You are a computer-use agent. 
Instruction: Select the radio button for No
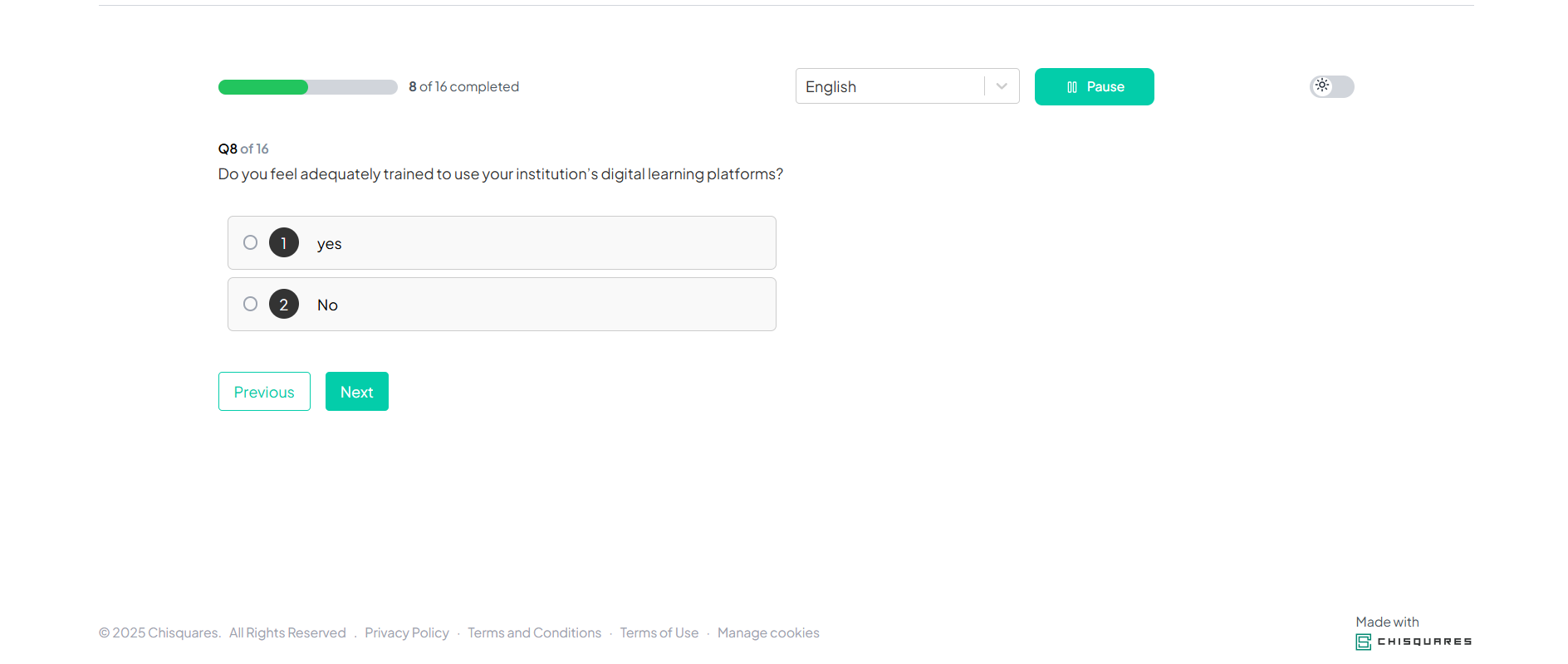coord(250,304)
